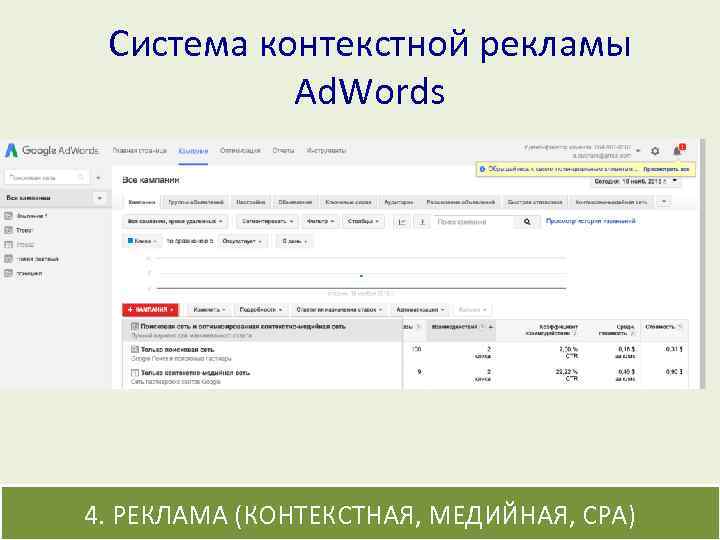Go to 'Главная страница' in top navigation

pos(140,151)
